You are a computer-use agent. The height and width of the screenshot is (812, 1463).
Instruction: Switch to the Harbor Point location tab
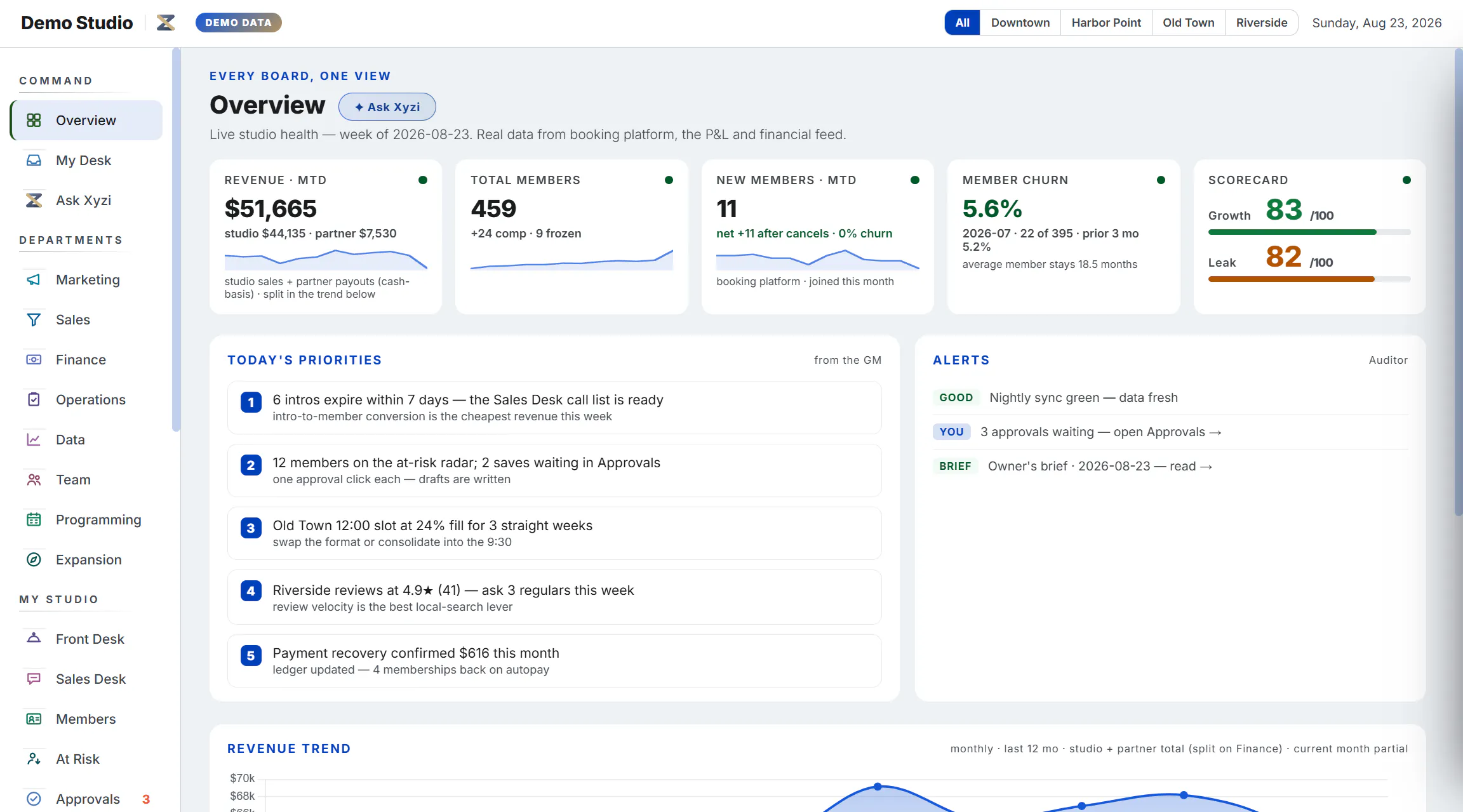[x=1106, y=23]
